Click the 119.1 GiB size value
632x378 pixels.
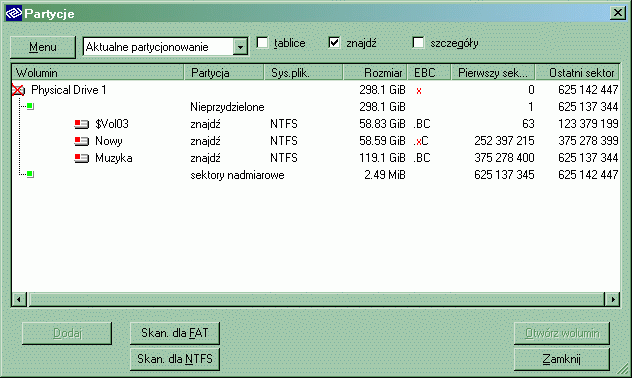pos(382,158)
